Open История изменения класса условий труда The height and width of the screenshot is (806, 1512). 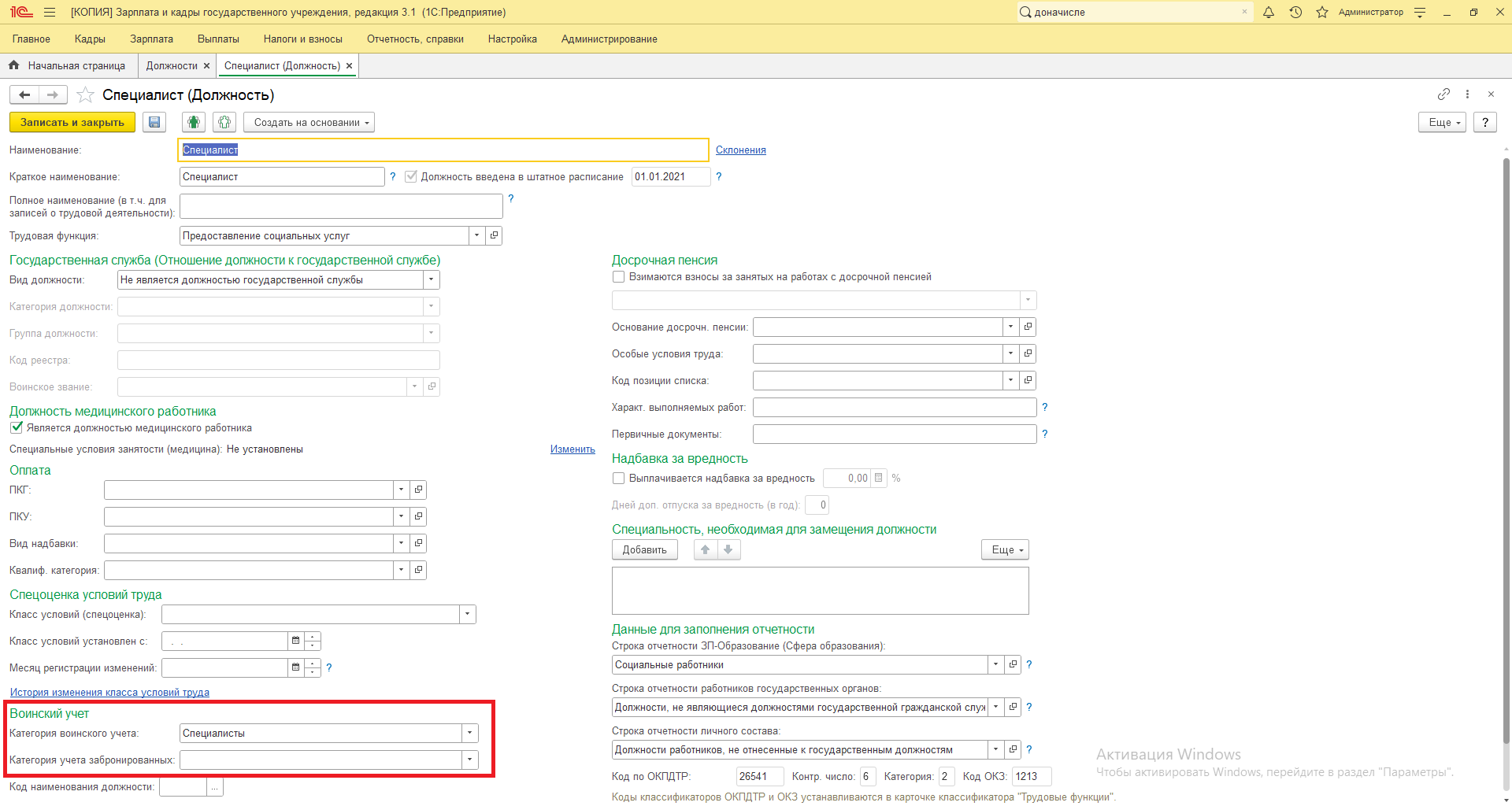(109, 692)
